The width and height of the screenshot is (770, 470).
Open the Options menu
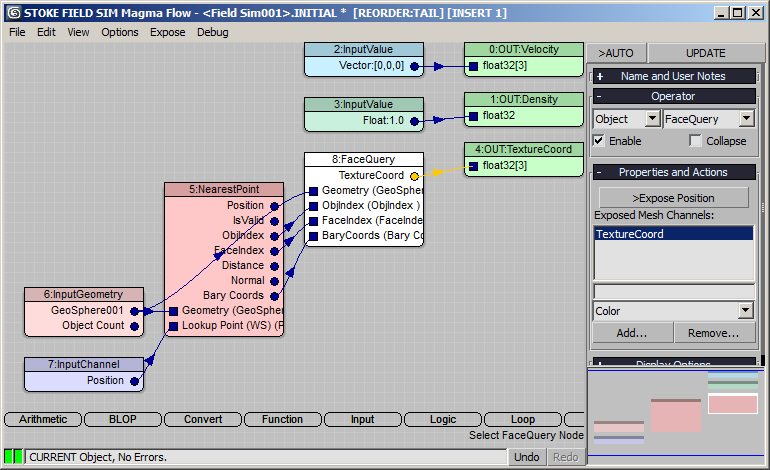click(x=120, y=32)
